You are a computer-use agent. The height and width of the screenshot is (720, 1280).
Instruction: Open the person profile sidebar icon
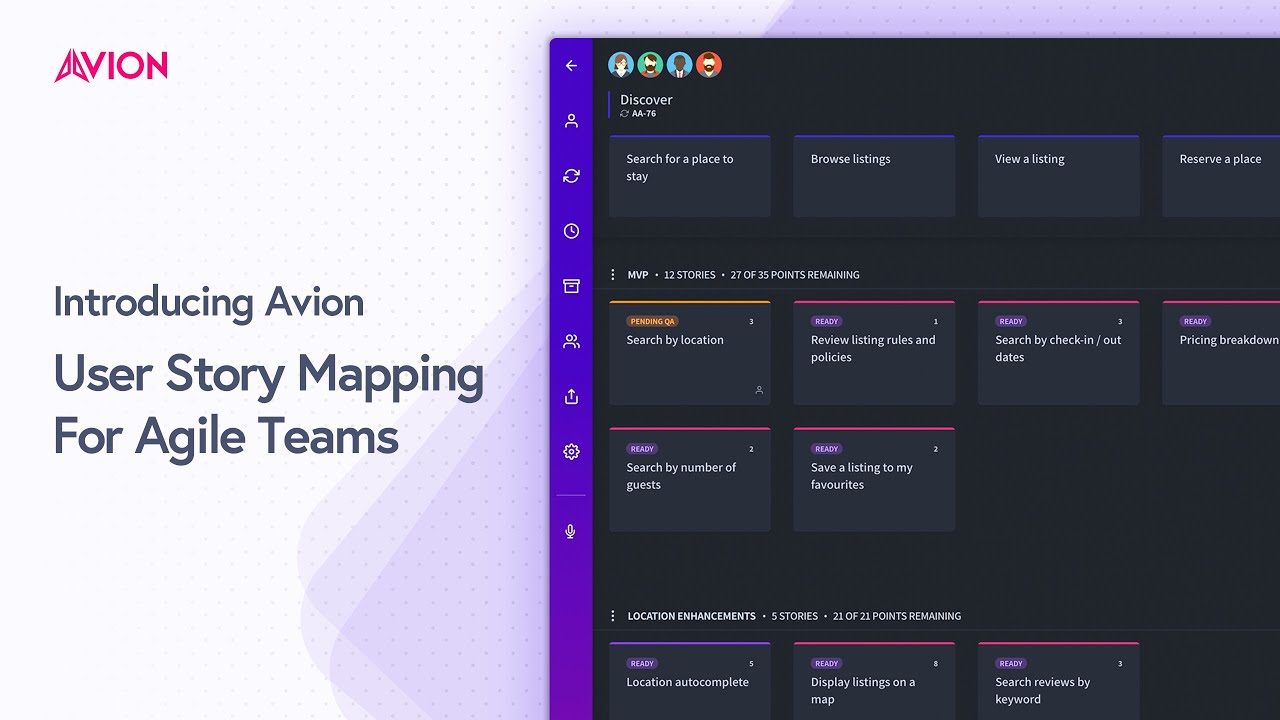[571, 121]
